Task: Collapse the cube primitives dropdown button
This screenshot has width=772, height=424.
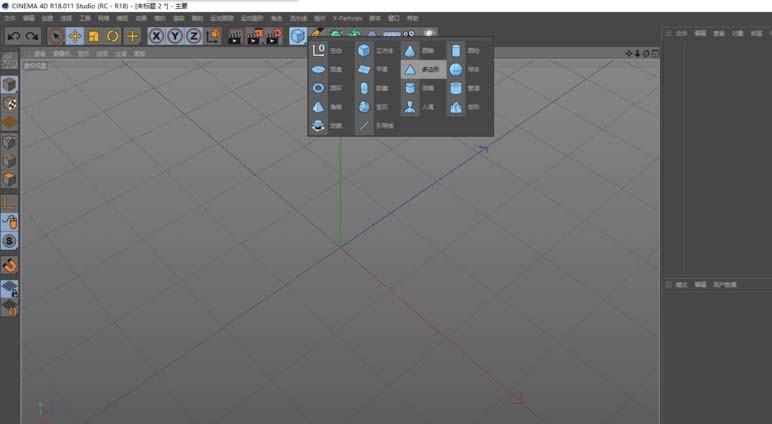Action: tap(297, 36)
